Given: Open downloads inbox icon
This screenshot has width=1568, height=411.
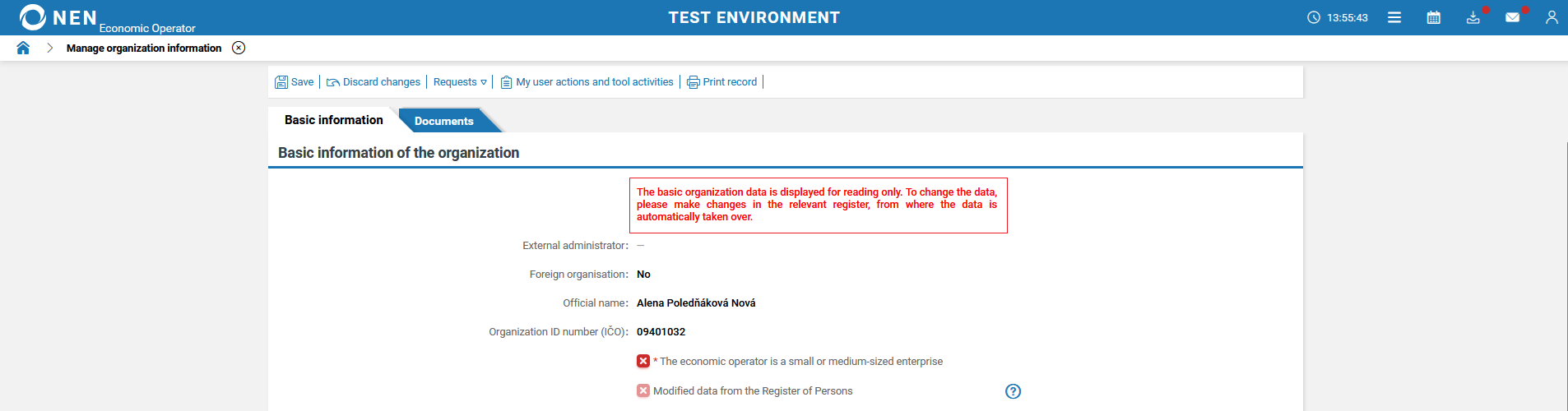Looking at the screenshot, I should (1473, 17).
